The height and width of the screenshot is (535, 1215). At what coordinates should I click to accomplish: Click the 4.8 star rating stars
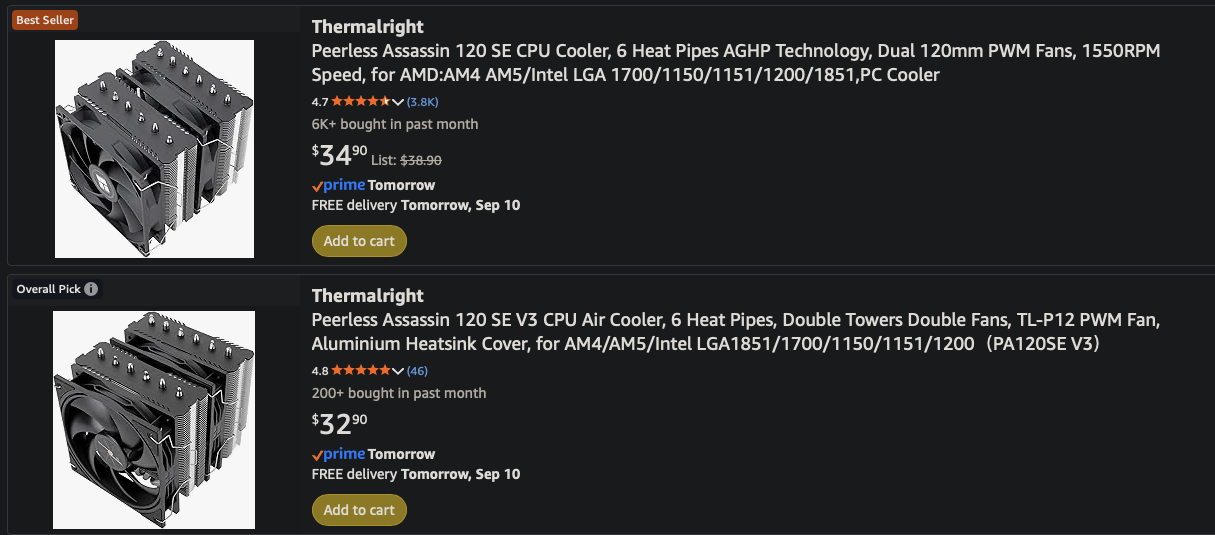tap(361, 370)
